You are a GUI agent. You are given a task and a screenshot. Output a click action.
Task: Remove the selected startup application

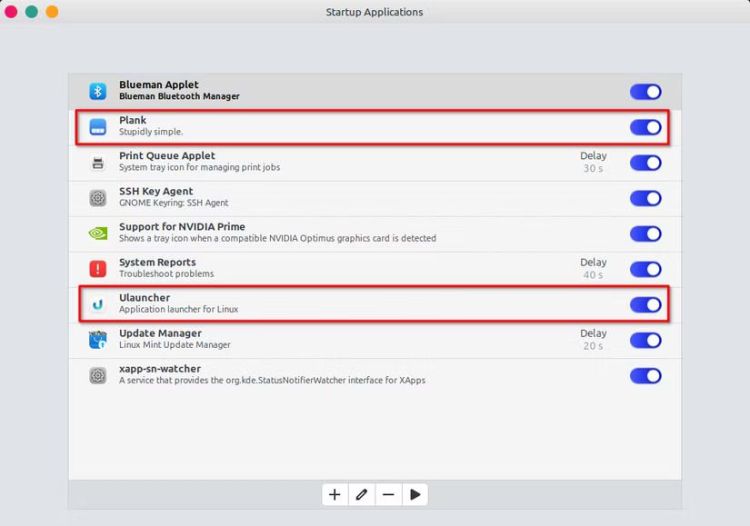tap(388, 494)
